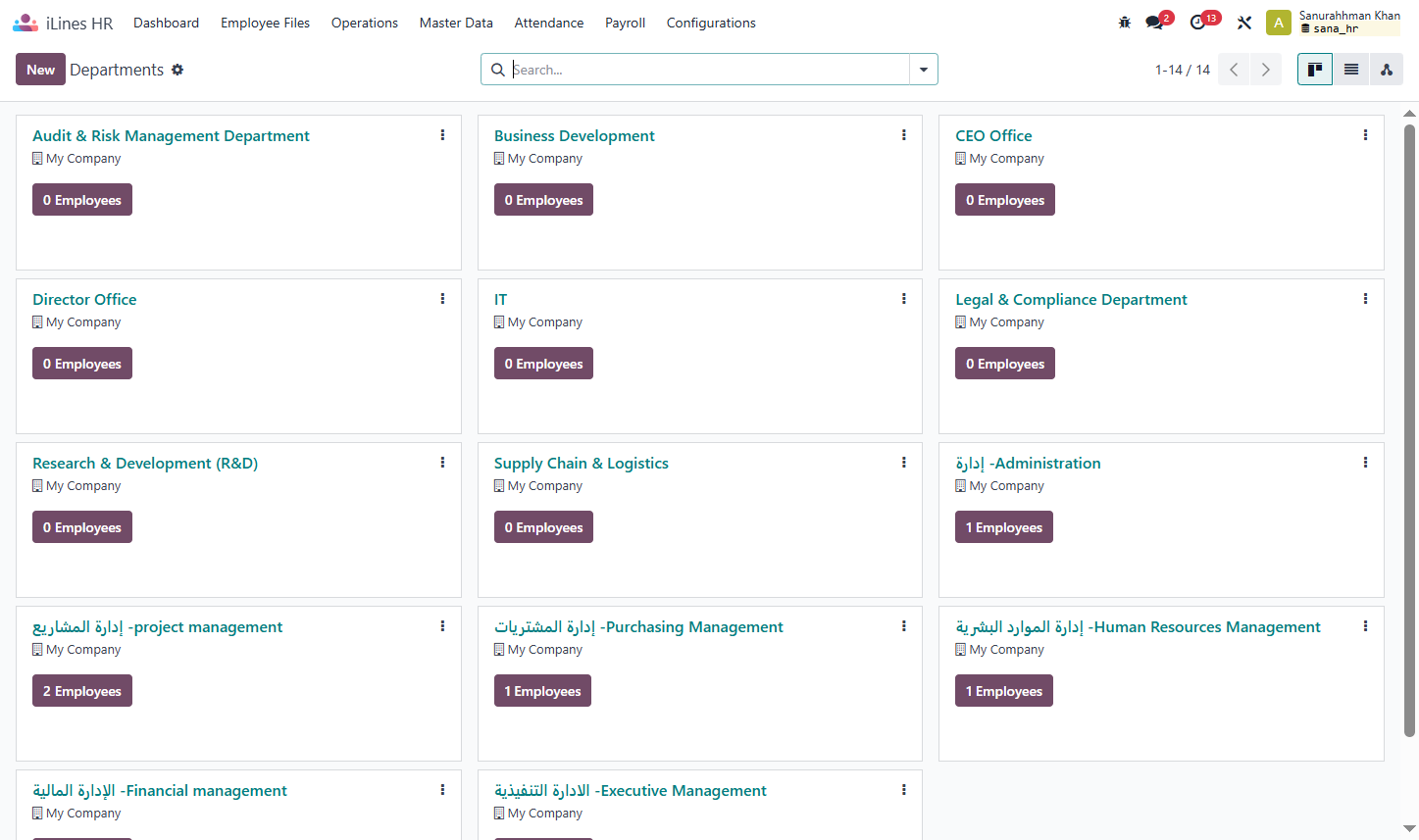Image resolution: width=1419 pixels, height=840 pixels.
Task: Open the Financial management department title
Action: click(160, 791)
